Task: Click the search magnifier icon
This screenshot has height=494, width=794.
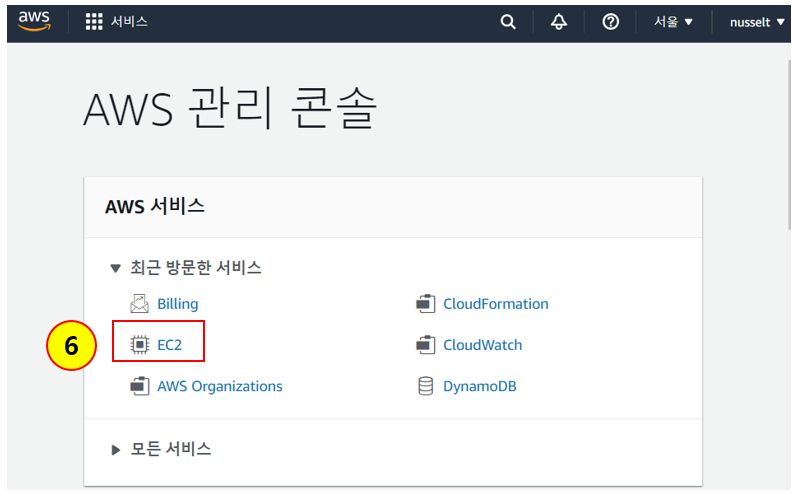Action: tap(508, 22)
